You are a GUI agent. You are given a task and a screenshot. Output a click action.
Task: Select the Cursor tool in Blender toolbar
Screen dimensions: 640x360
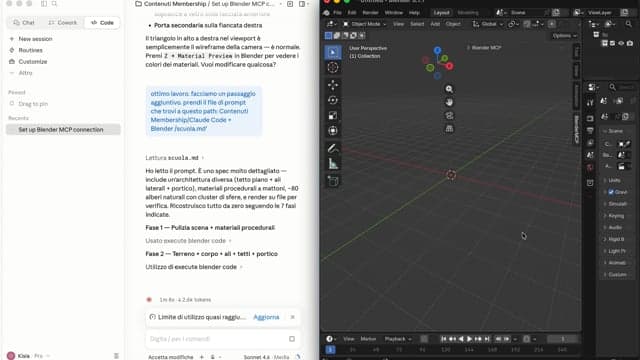[333, 67]
